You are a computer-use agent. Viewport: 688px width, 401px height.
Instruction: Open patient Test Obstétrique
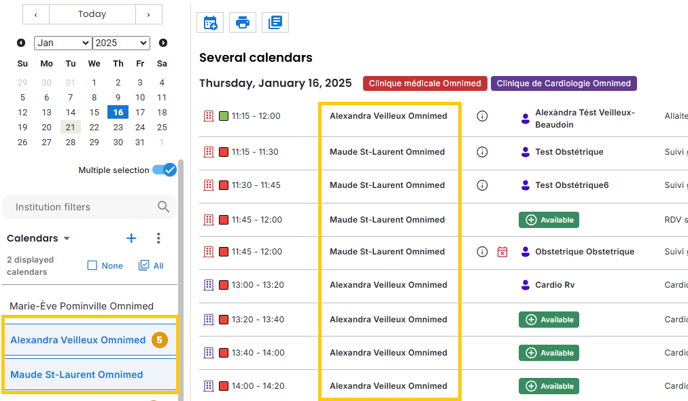569,152
